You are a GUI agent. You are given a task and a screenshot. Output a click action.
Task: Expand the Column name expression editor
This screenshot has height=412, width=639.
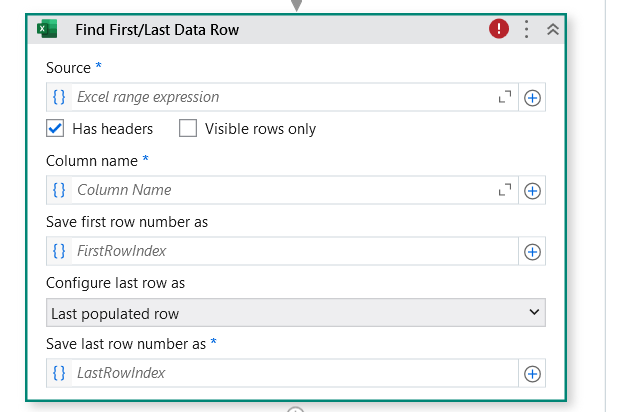tap(505, 190)
